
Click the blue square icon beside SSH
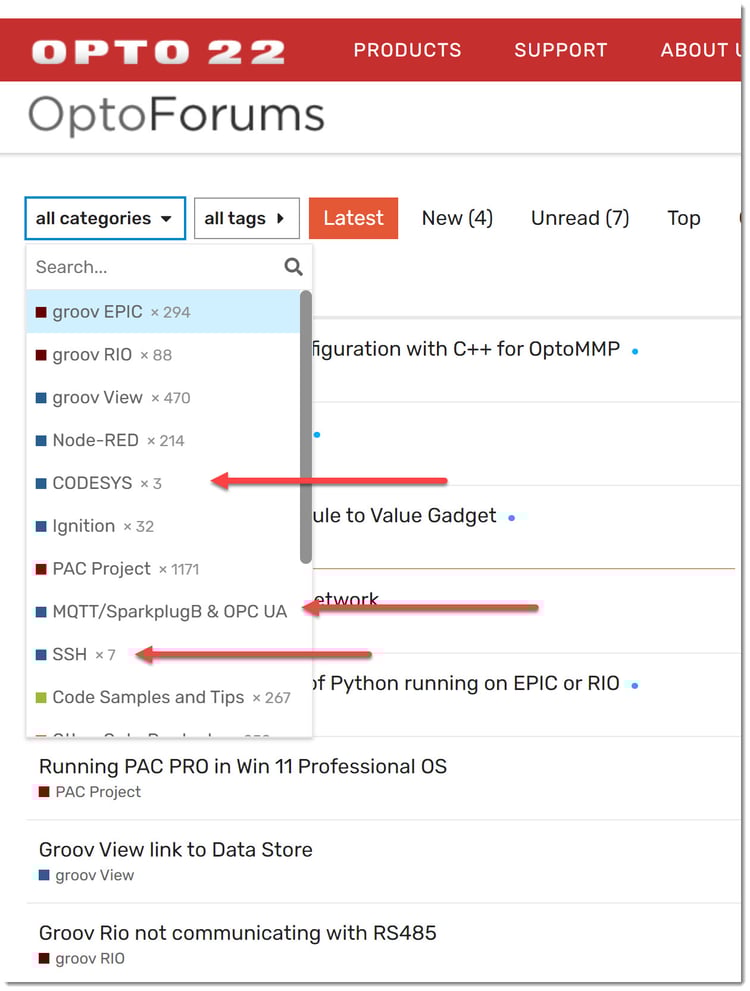(x=41, y=654)
